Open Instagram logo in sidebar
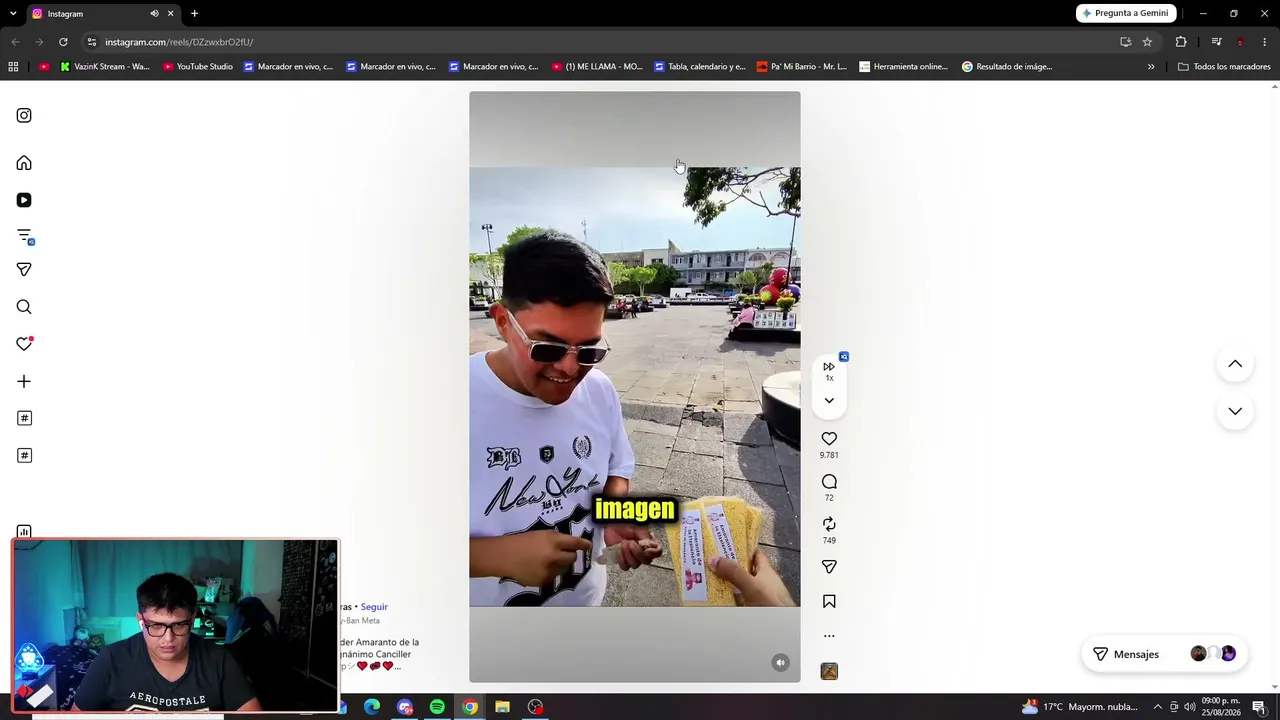Viewport: 1280px width, 720px height. click(x=24, y=115)
